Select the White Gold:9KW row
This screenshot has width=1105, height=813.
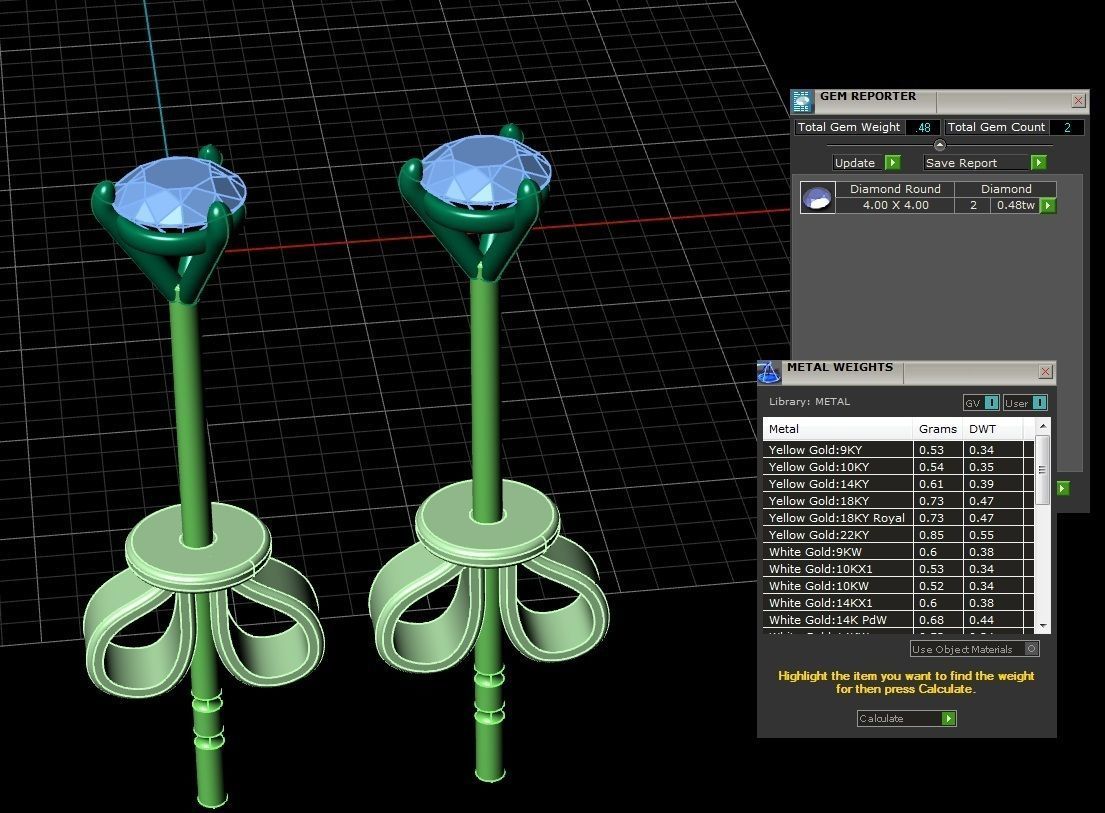coord(898,552)
